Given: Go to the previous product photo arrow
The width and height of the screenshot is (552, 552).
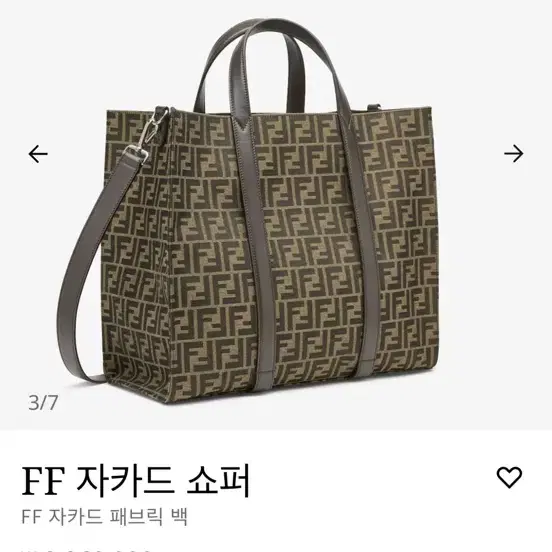Looking at the screenshot, I should [38, 154].
